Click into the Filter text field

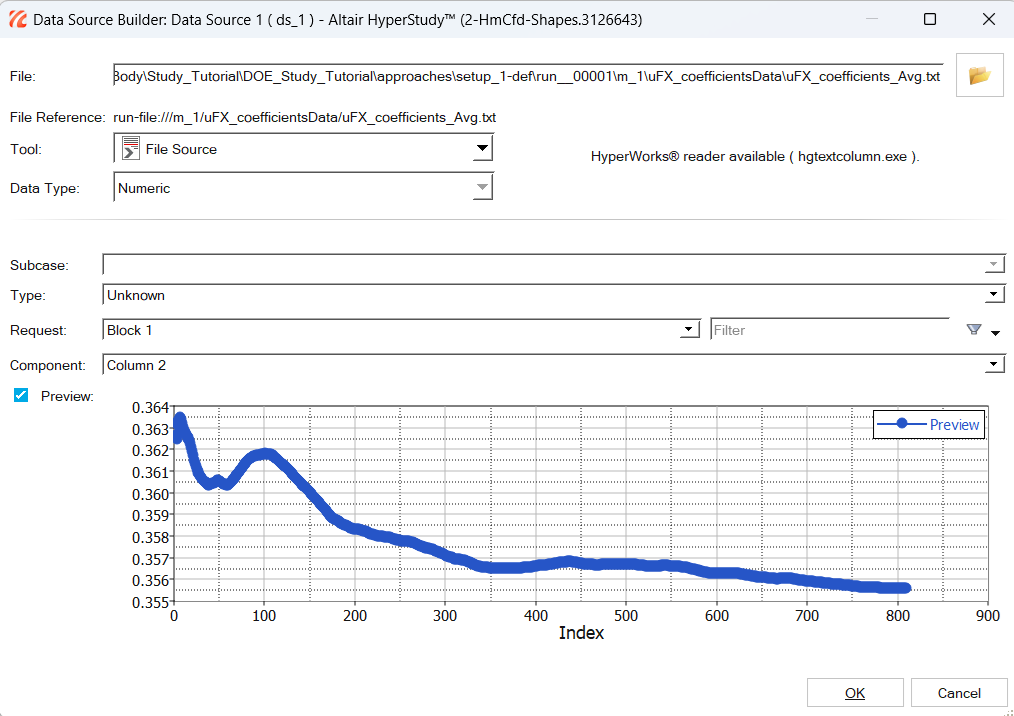[x=830, y=330]
